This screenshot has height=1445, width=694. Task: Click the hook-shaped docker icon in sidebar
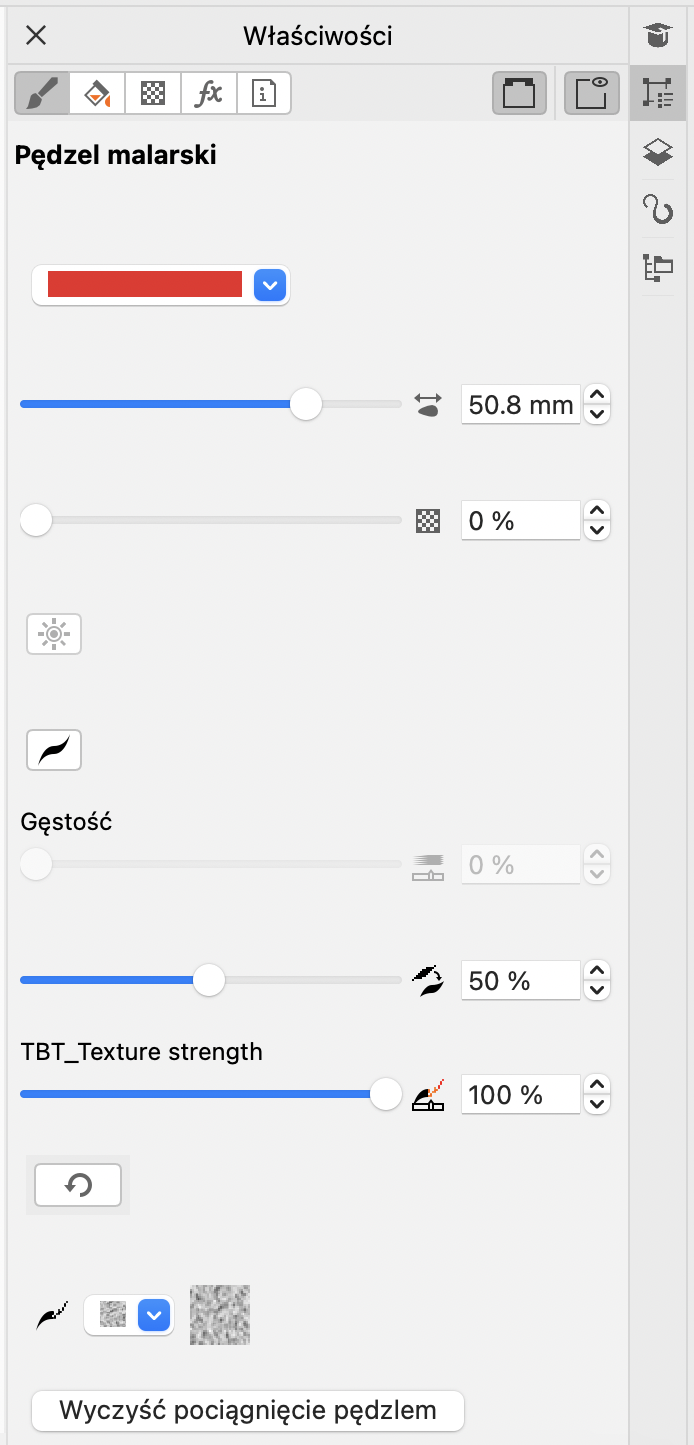tap(657, 210)
